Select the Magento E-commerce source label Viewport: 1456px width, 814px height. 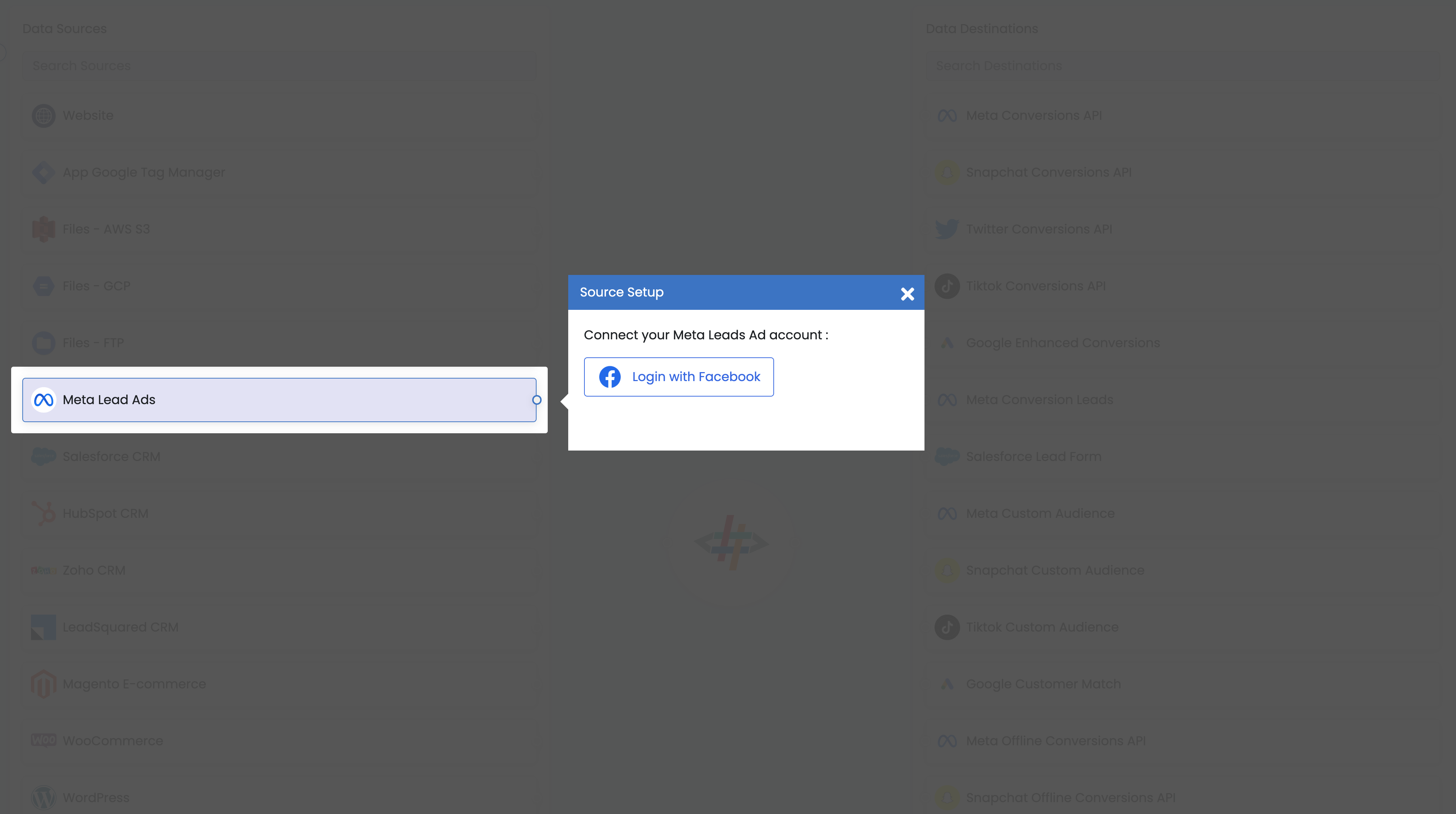point(135,684)
